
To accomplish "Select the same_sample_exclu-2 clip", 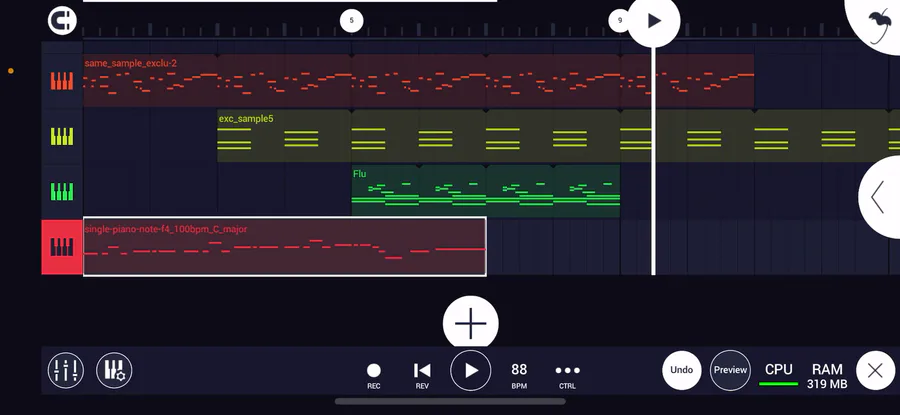I will (418, 81).
